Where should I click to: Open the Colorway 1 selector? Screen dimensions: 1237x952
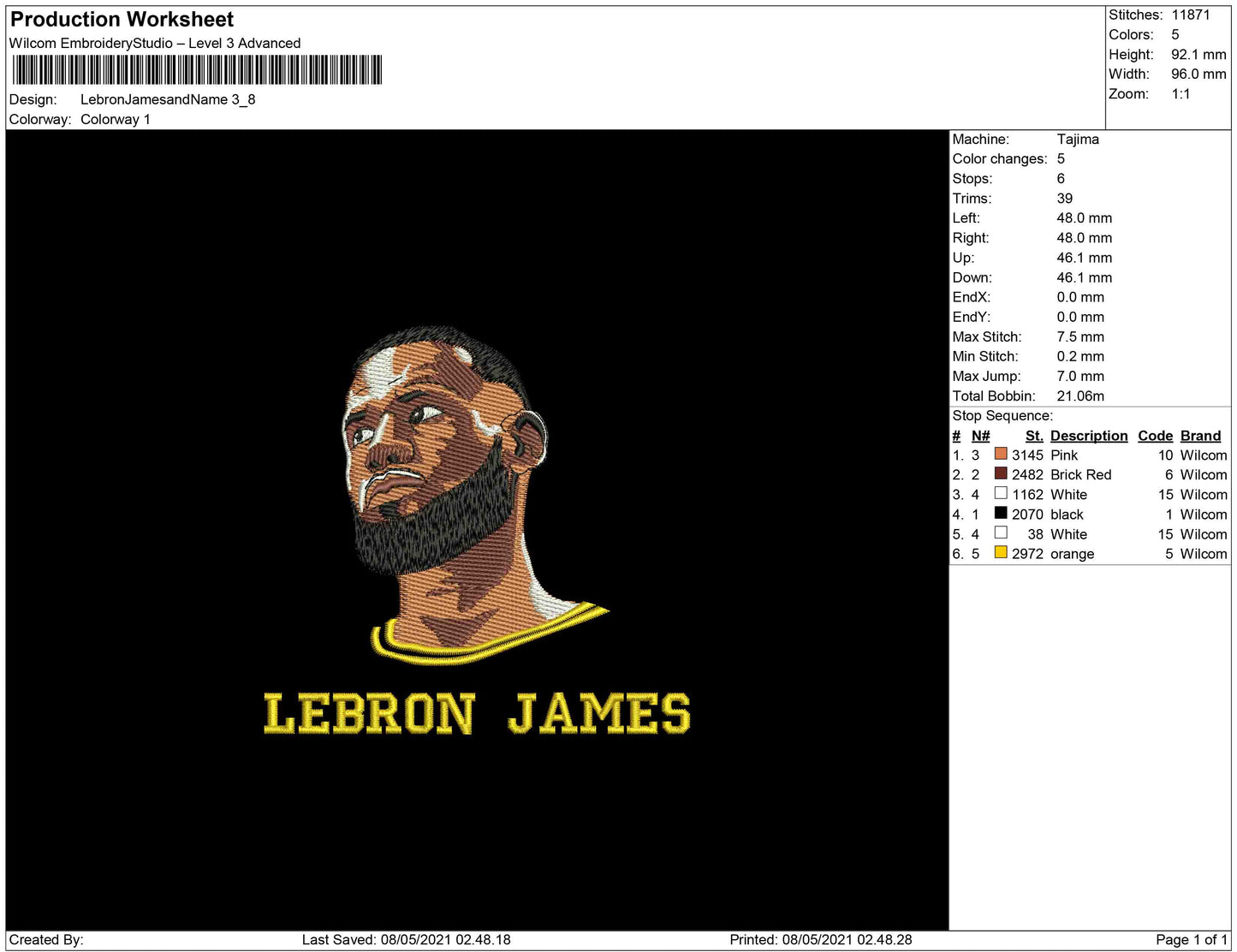pos(116,120)
